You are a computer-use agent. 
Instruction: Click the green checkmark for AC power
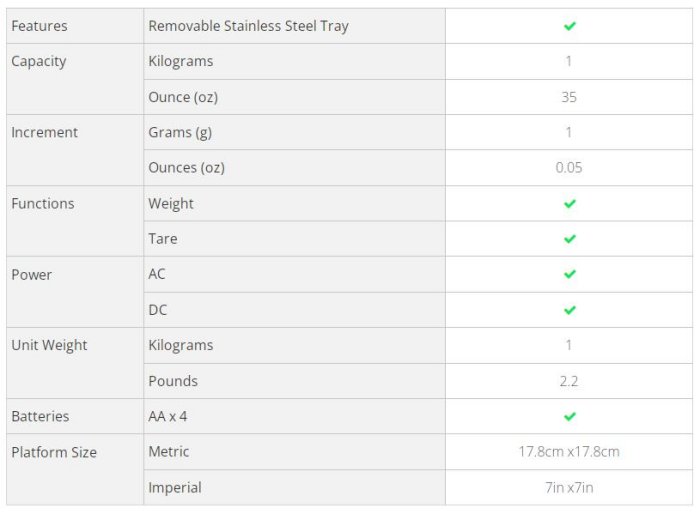570,274
